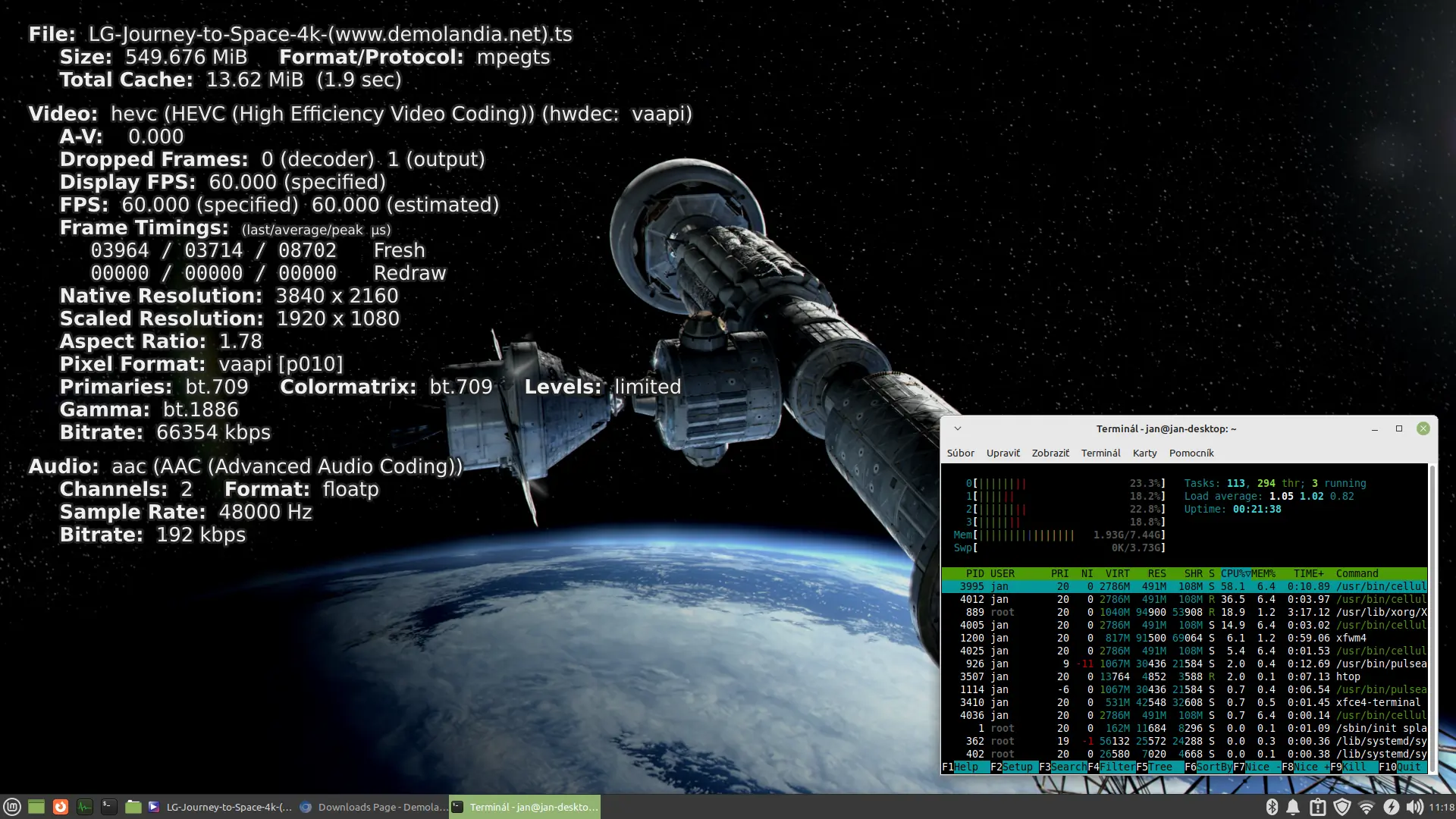1456x819 pixels.
Task: Open file manager folder icon in panel
Action: click(133, 807)
